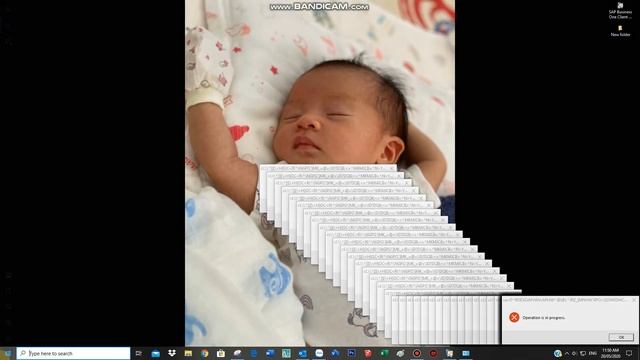The width and height of the screenshot is (640, 360).
Task: Open the Windows Start menu
Action: point(8,353)
